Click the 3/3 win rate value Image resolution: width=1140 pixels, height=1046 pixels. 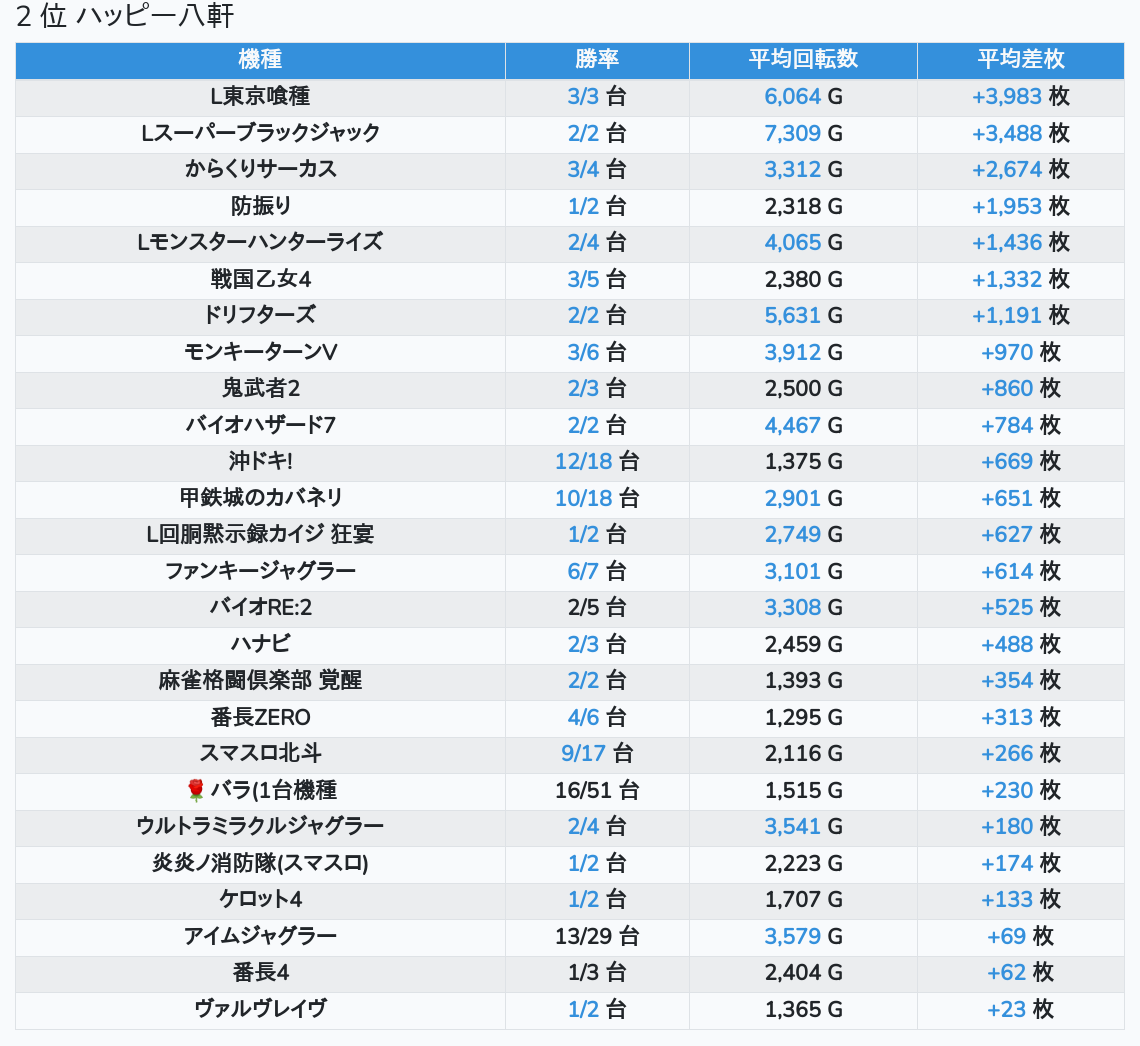click(x=597, y=97)
